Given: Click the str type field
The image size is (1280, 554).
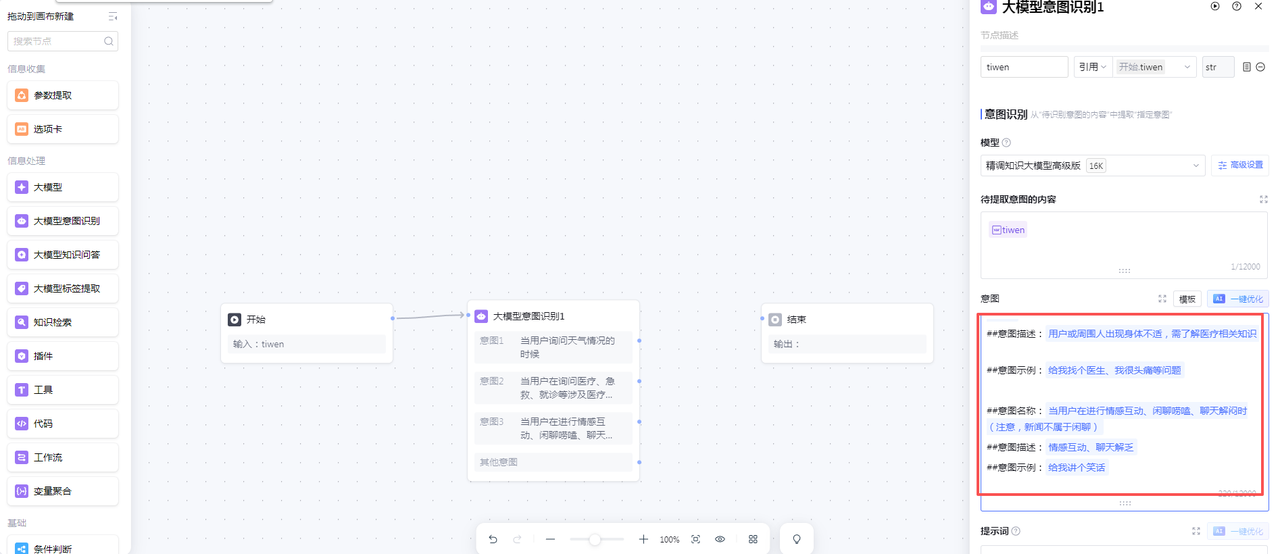Looking at the screenshot, I should click(1218, 67).
